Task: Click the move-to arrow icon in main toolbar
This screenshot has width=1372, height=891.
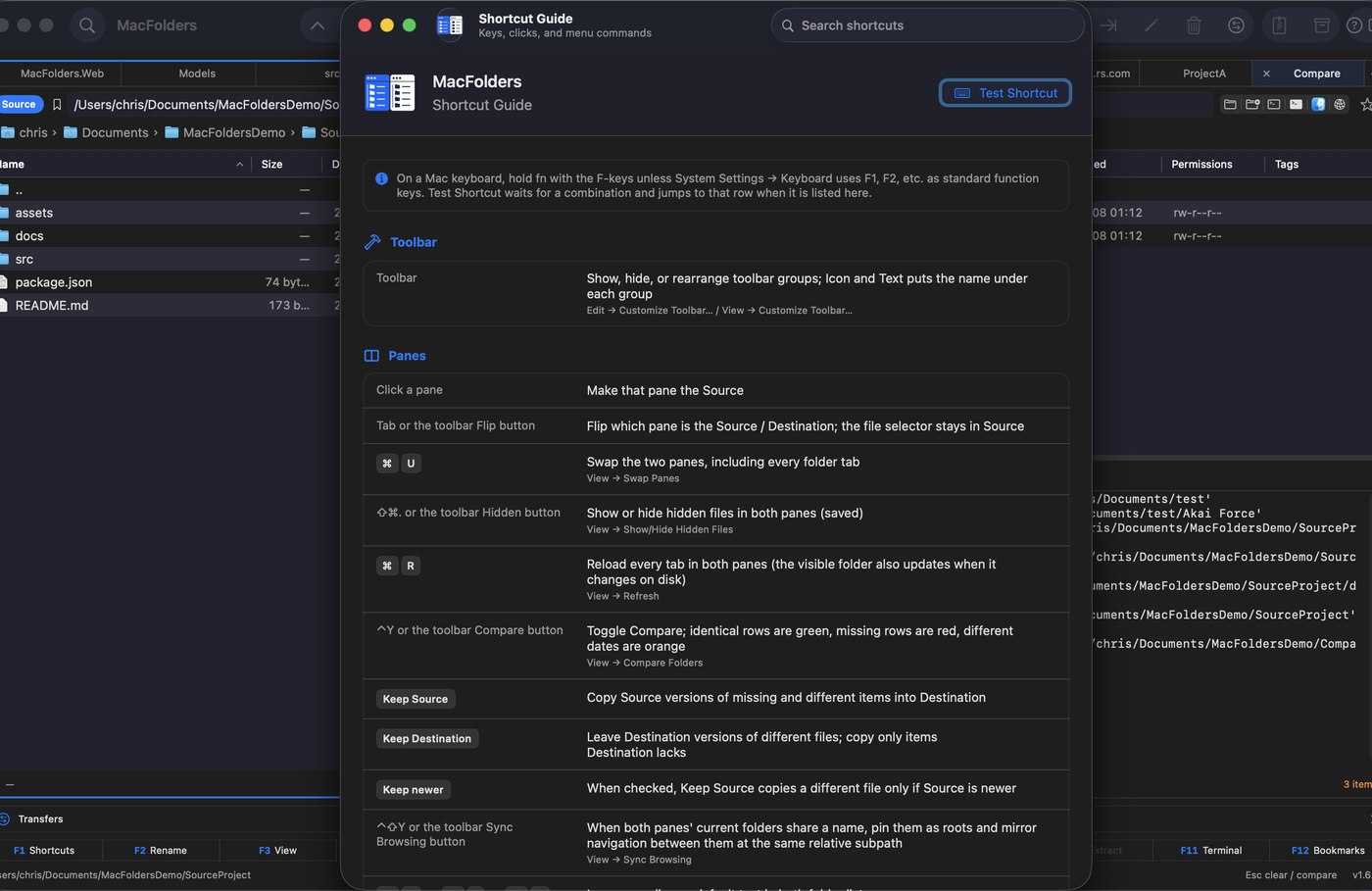Action: 1108,25
